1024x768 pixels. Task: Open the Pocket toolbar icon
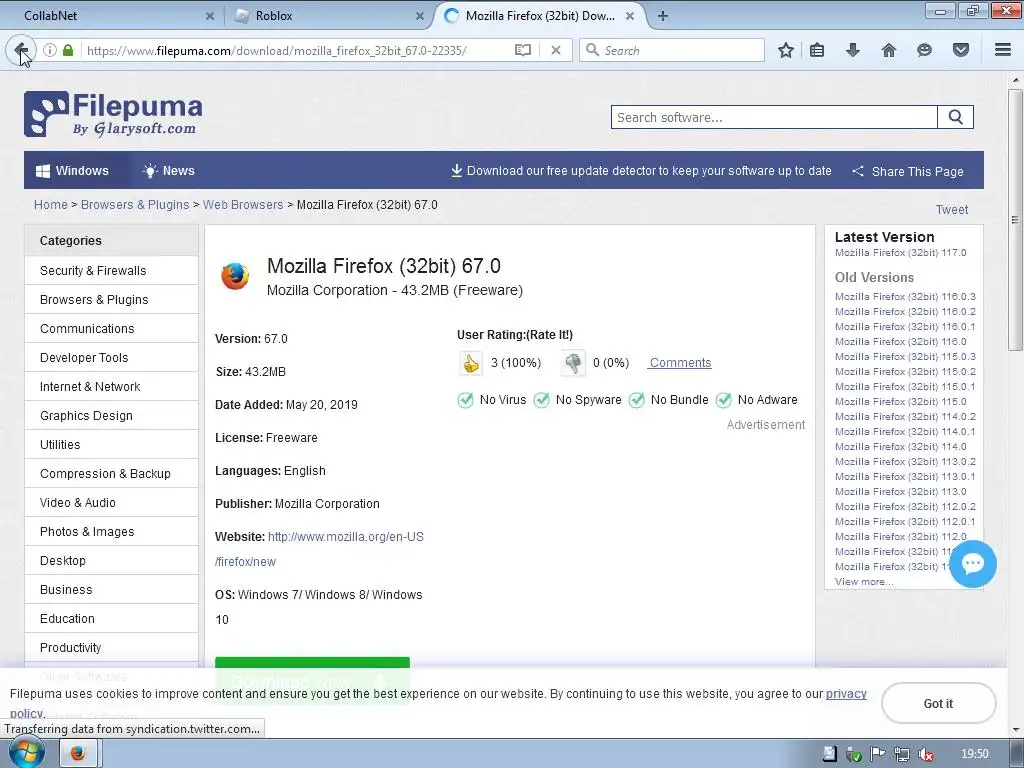(x=961, y=50)
